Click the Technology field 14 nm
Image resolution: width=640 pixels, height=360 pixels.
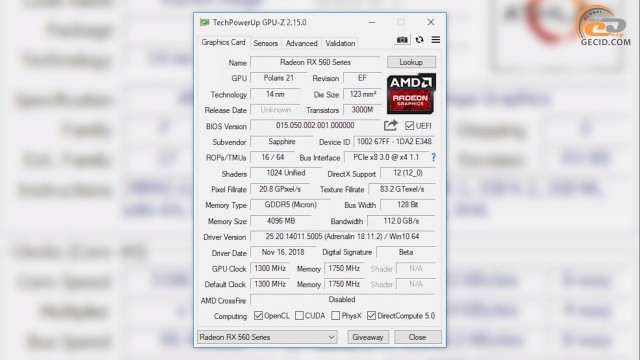pyautogui.click(x=275, y=94)
